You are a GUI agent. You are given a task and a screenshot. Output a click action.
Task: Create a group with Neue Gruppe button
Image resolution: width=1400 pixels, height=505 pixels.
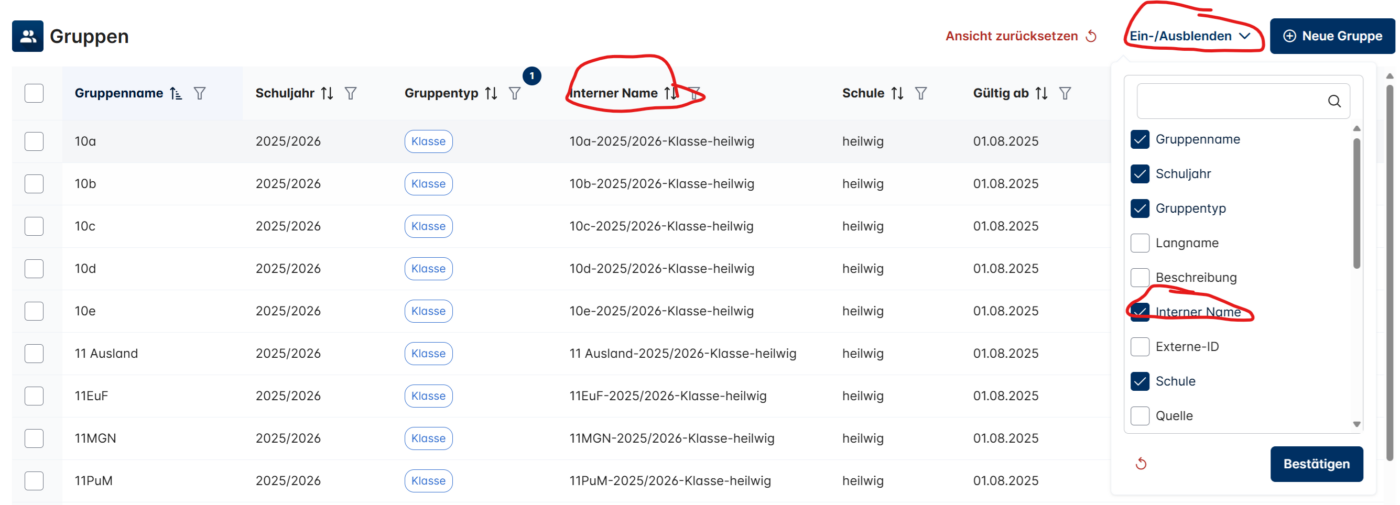click(x=1331, y=36)
